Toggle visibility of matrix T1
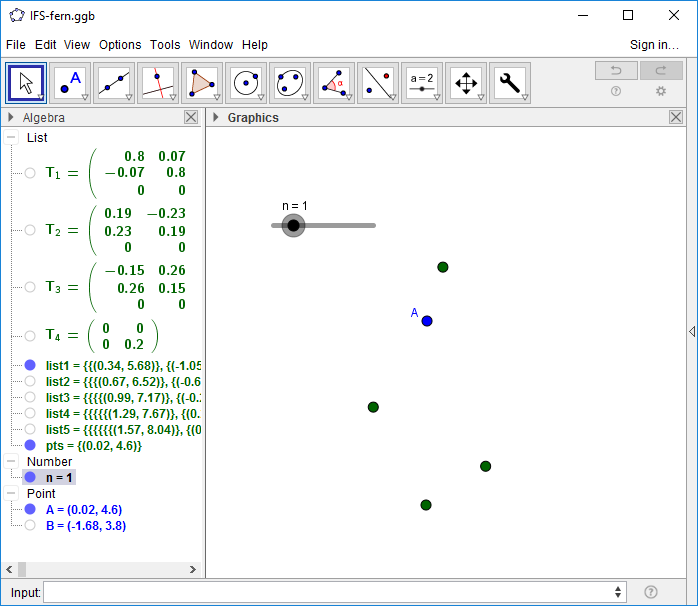 tap(30, 173)
